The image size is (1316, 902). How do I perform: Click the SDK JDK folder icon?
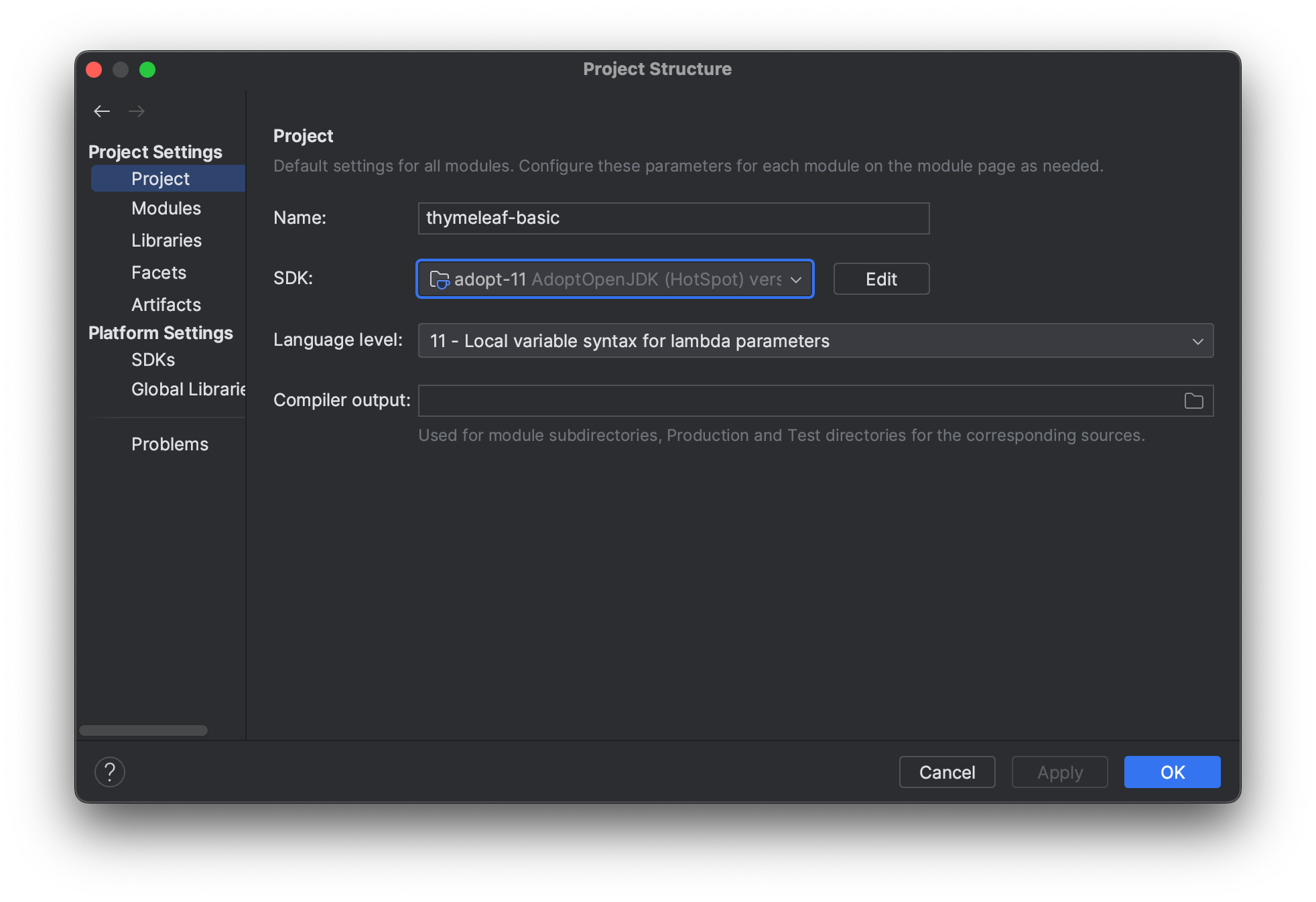[439, 279]
